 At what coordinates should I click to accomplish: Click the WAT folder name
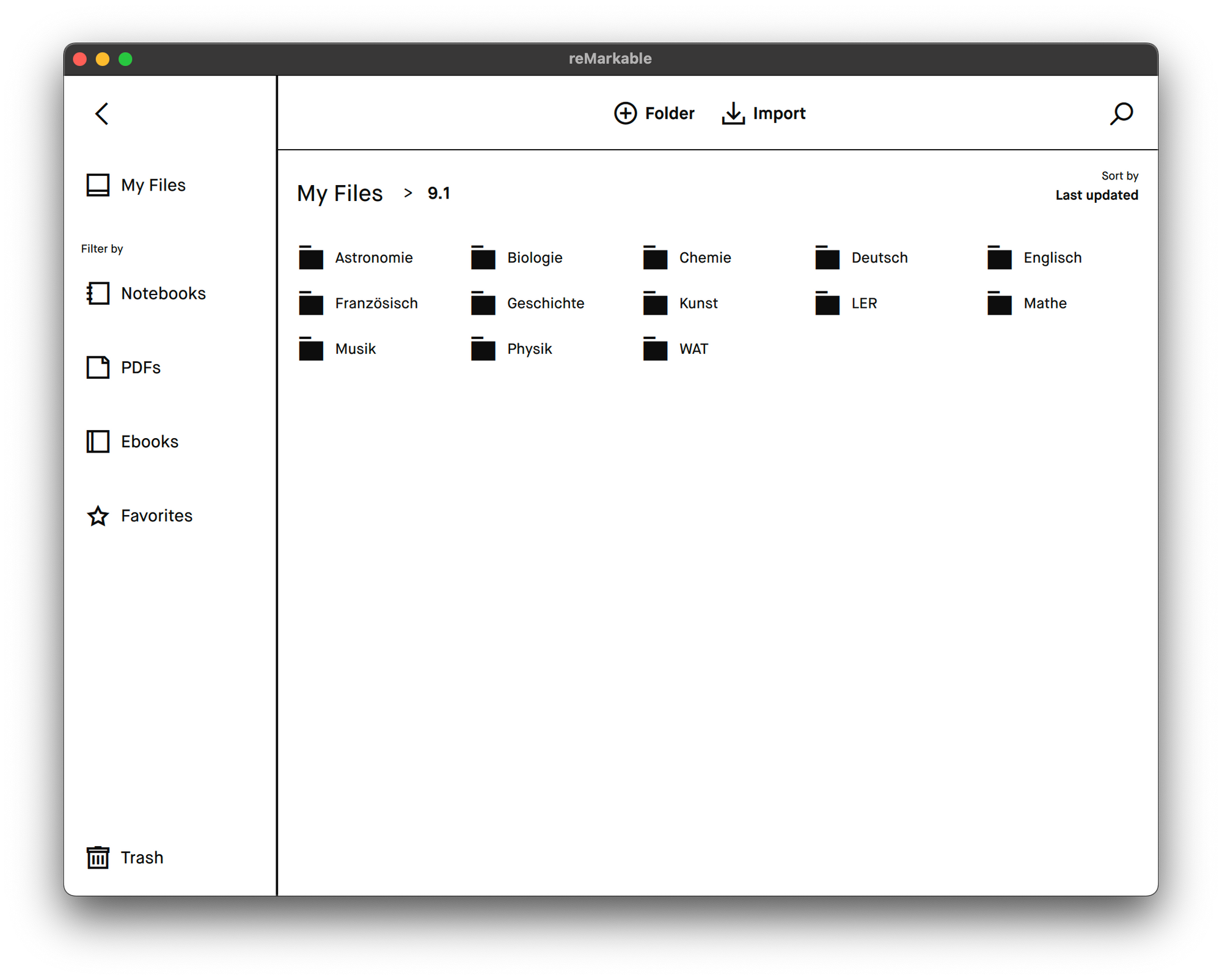693,349
